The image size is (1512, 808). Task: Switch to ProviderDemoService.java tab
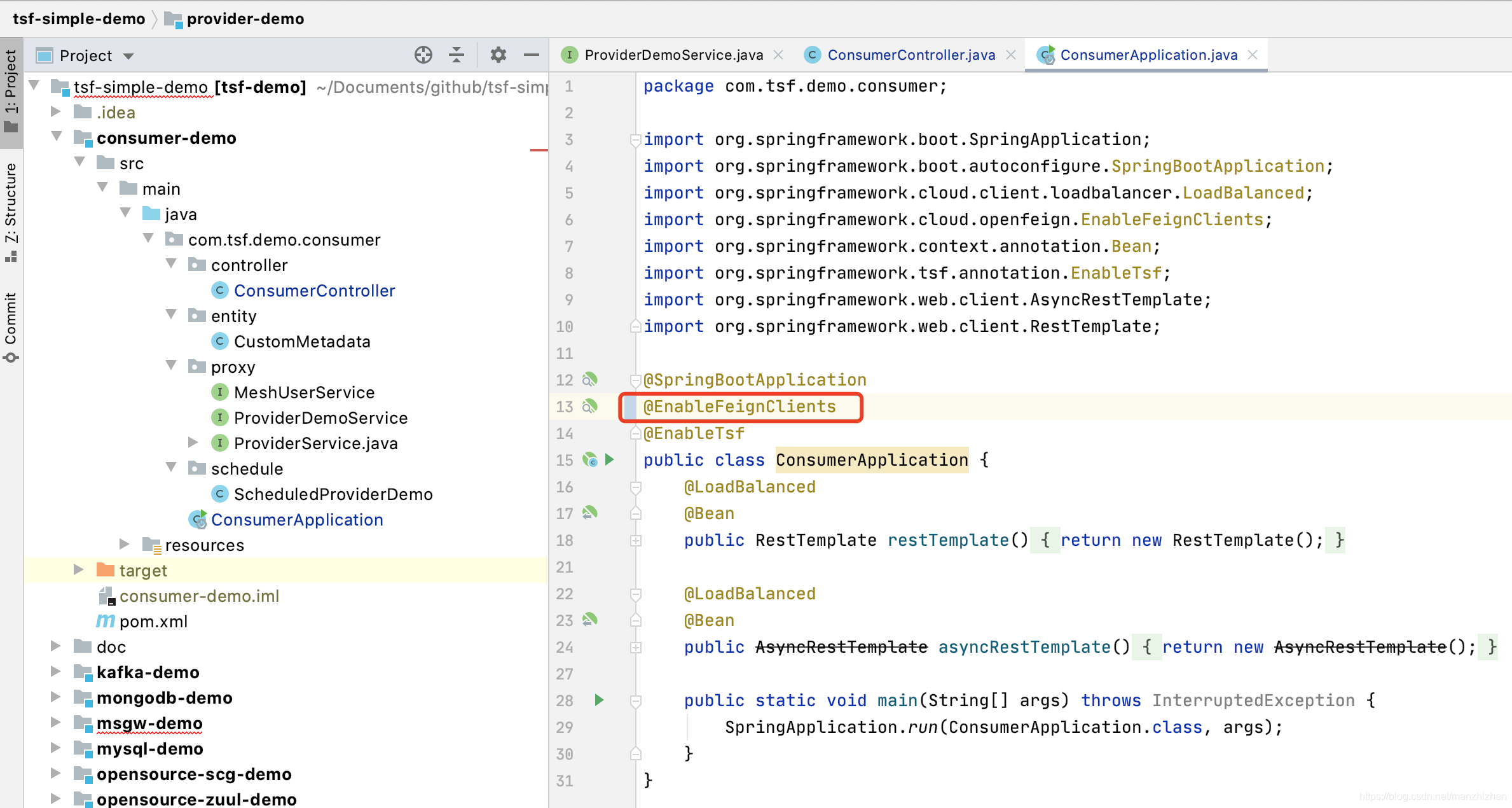[673, 55]
